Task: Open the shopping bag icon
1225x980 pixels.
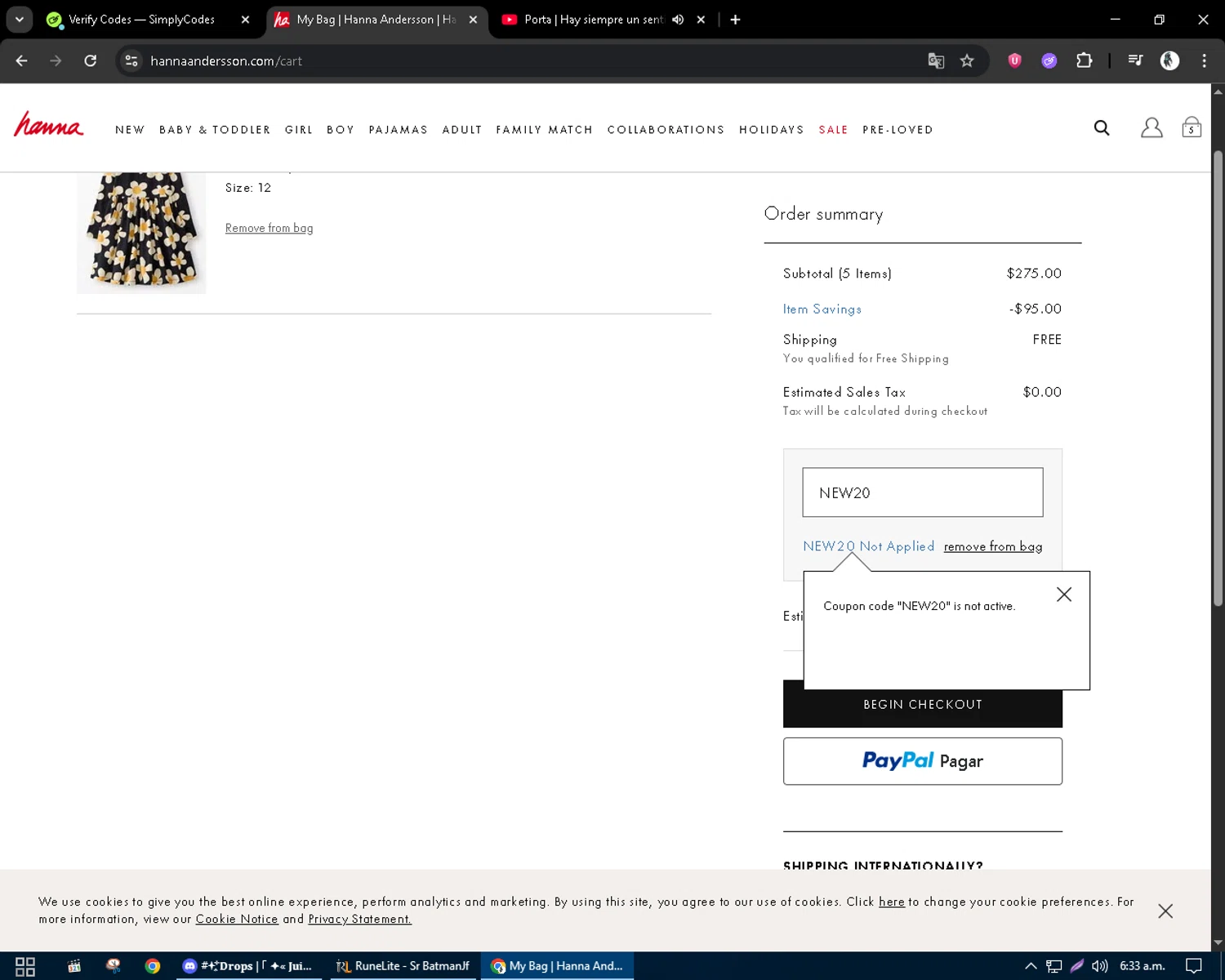Action: 1192,127
